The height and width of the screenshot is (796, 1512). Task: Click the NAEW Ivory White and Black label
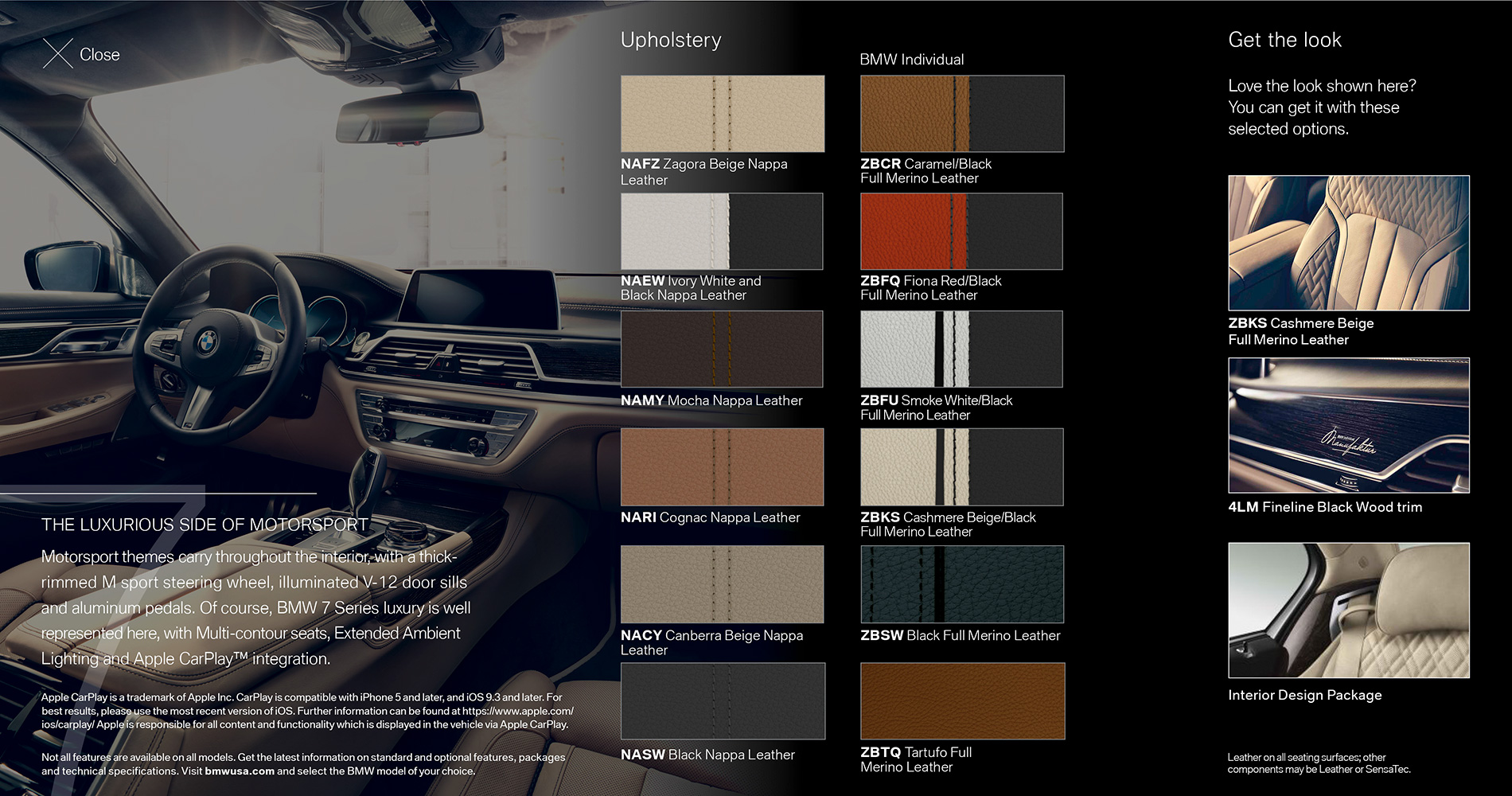pyautogui.click(x=691, y=288)
